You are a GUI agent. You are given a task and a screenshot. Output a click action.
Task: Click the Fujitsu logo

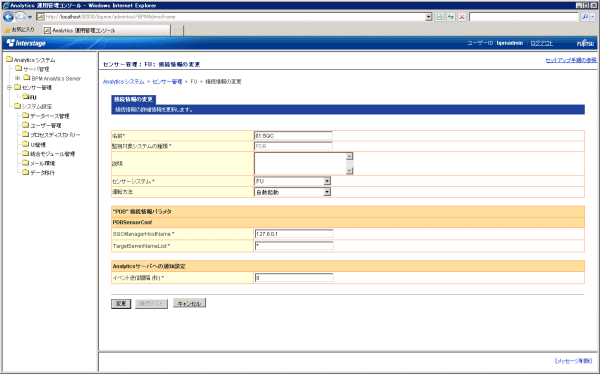[585, 43]
